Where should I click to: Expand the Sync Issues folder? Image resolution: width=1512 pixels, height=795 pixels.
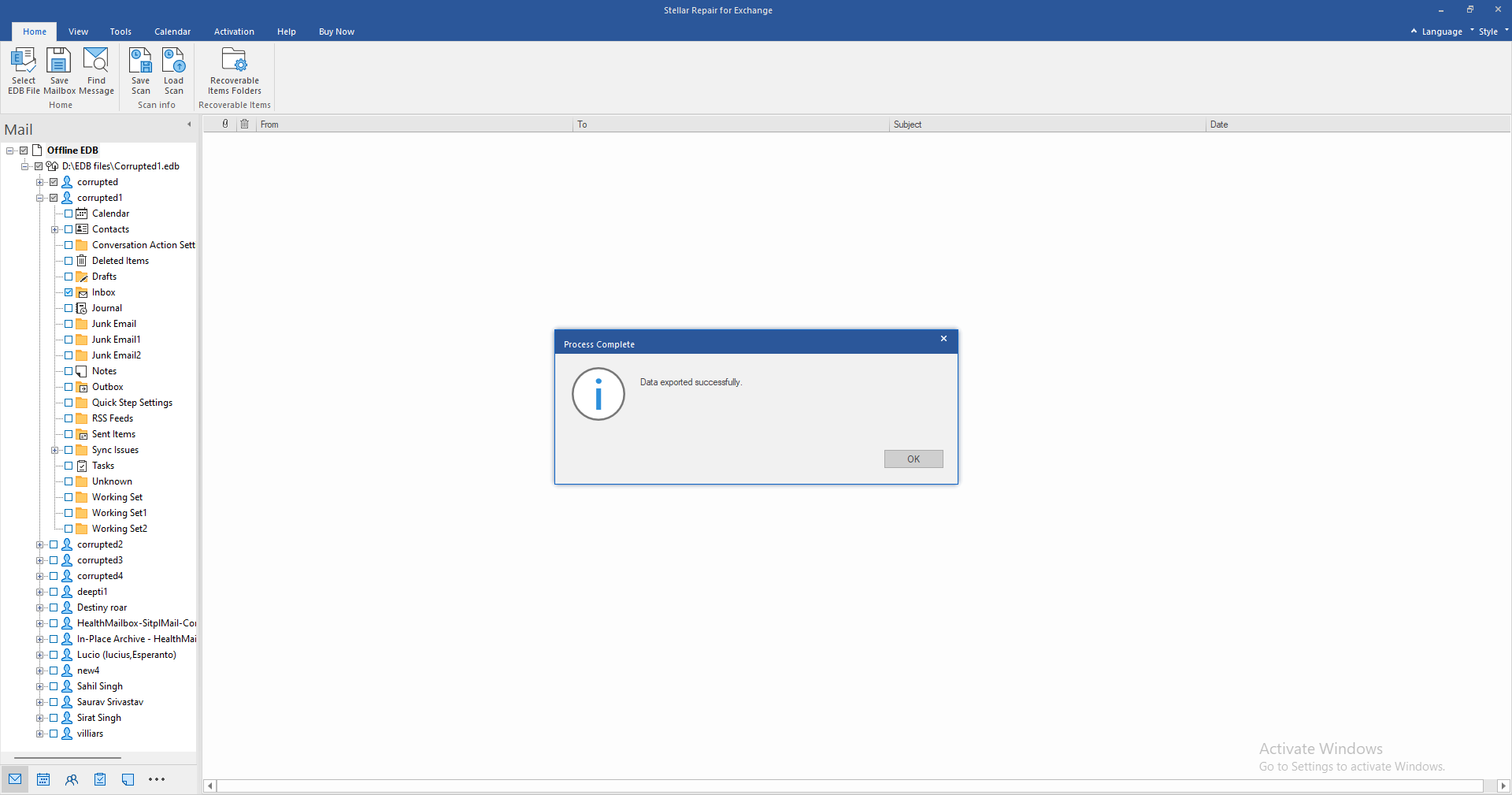[x=54, y=450]
